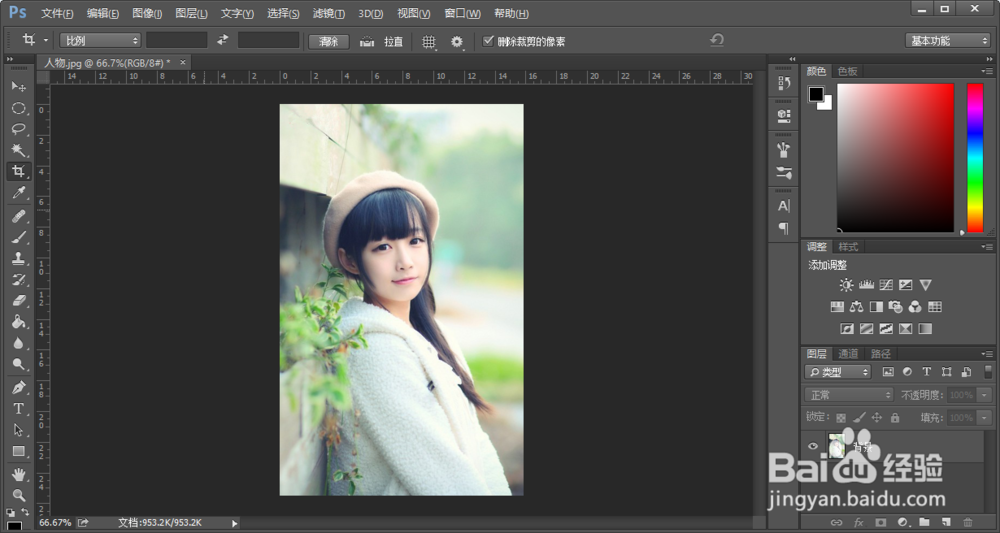Click the foreground color swatch
The height and width of the screenshot is (533, 1000).
(816, 94)
